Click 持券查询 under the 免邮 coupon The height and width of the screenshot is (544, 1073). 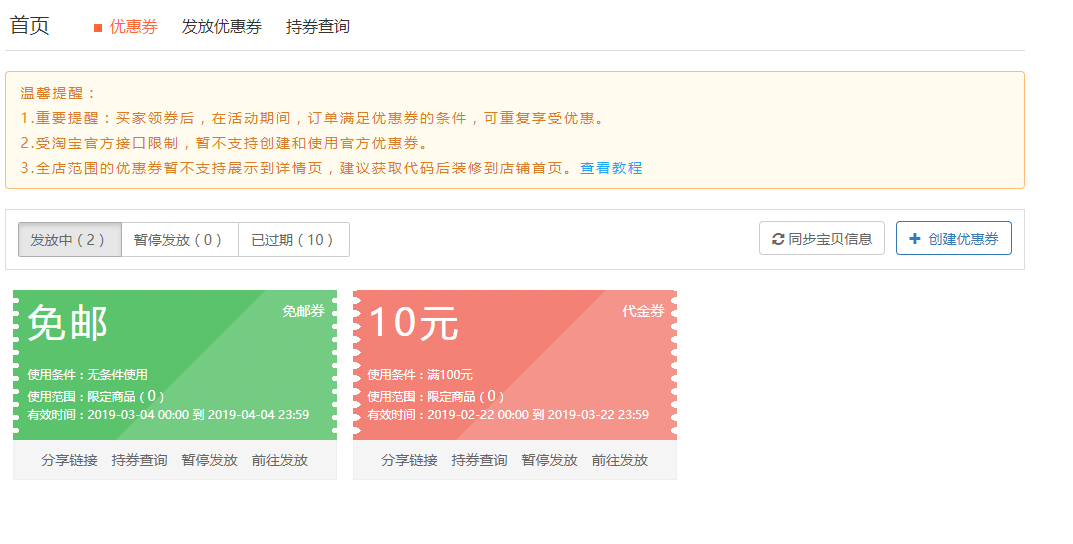tap(140, 460)
